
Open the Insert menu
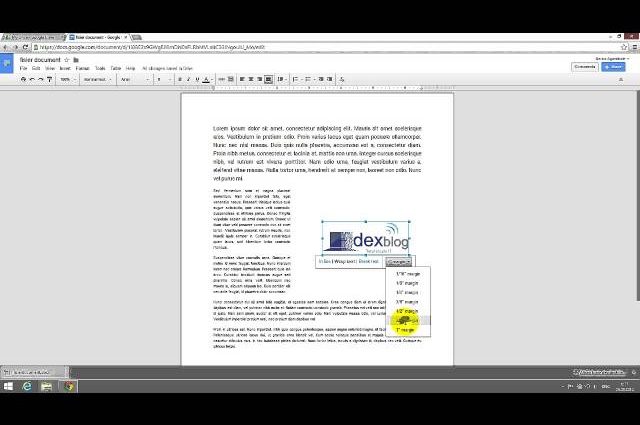[x=65, y=68]
